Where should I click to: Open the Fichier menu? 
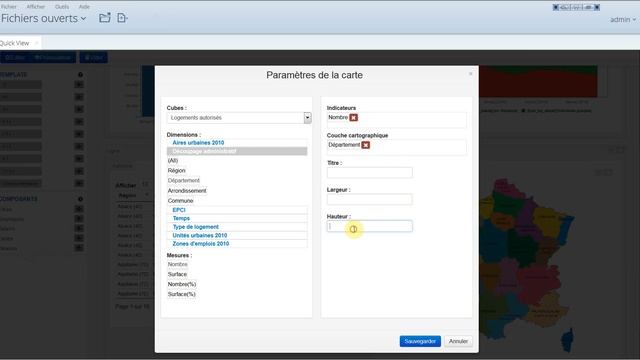tap(9, 7)
